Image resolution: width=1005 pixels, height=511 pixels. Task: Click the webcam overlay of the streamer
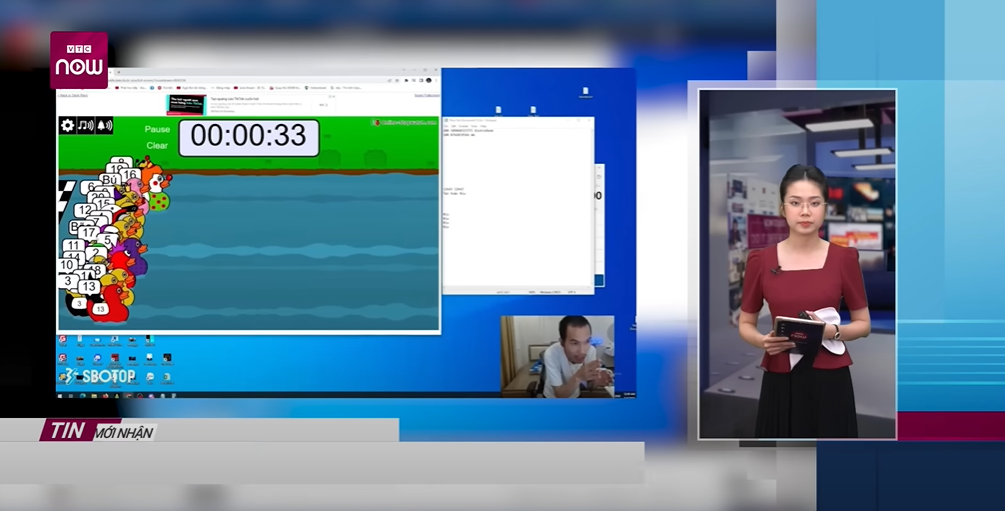557,356
